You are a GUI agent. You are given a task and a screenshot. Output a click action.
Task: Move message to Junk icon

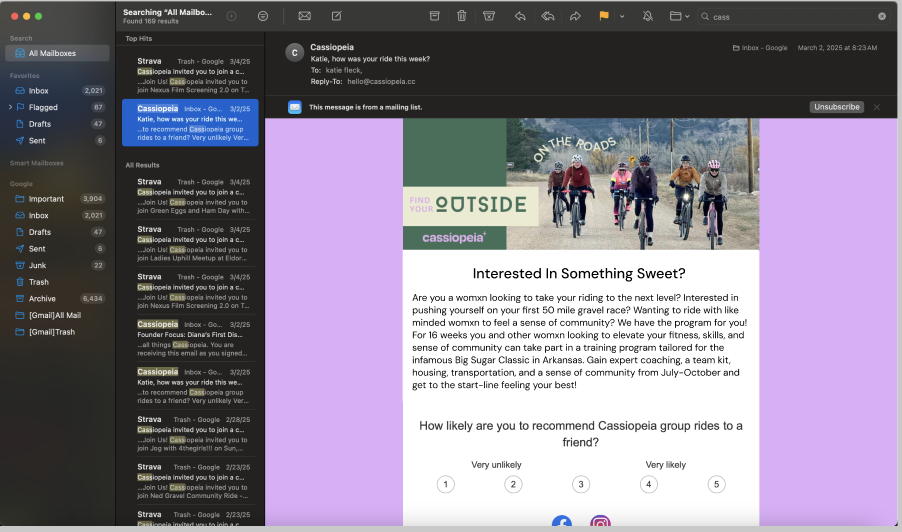(489, 16)
